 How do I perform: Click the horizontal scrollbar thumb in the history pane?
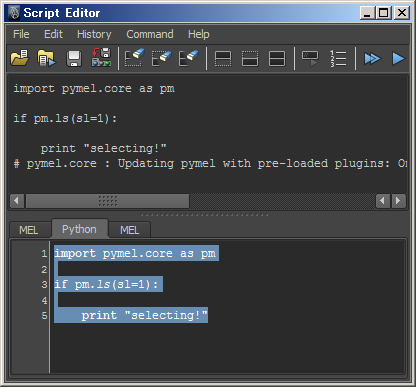(107, 201)
